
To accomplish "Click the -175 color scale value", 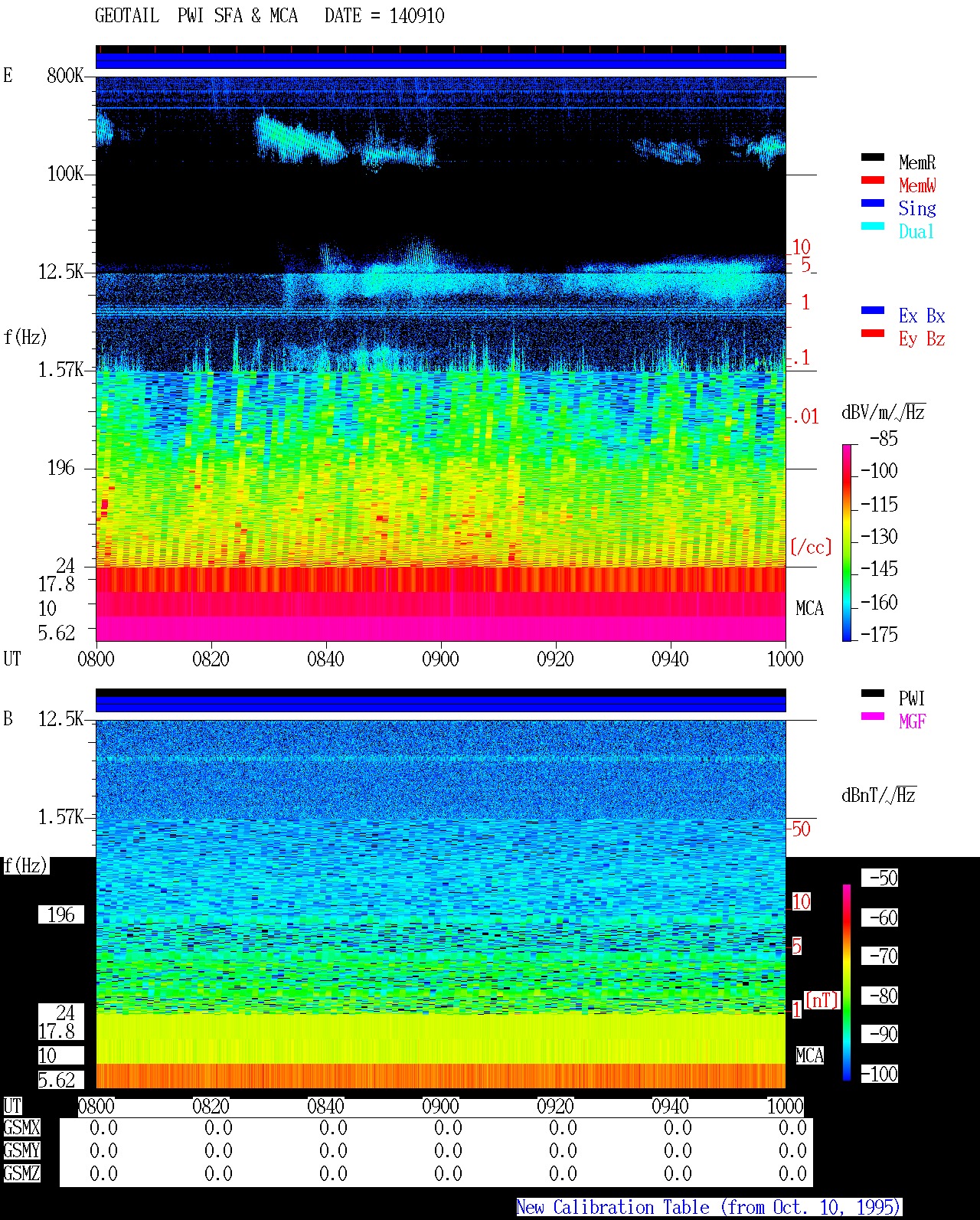I will coord(879,635).
